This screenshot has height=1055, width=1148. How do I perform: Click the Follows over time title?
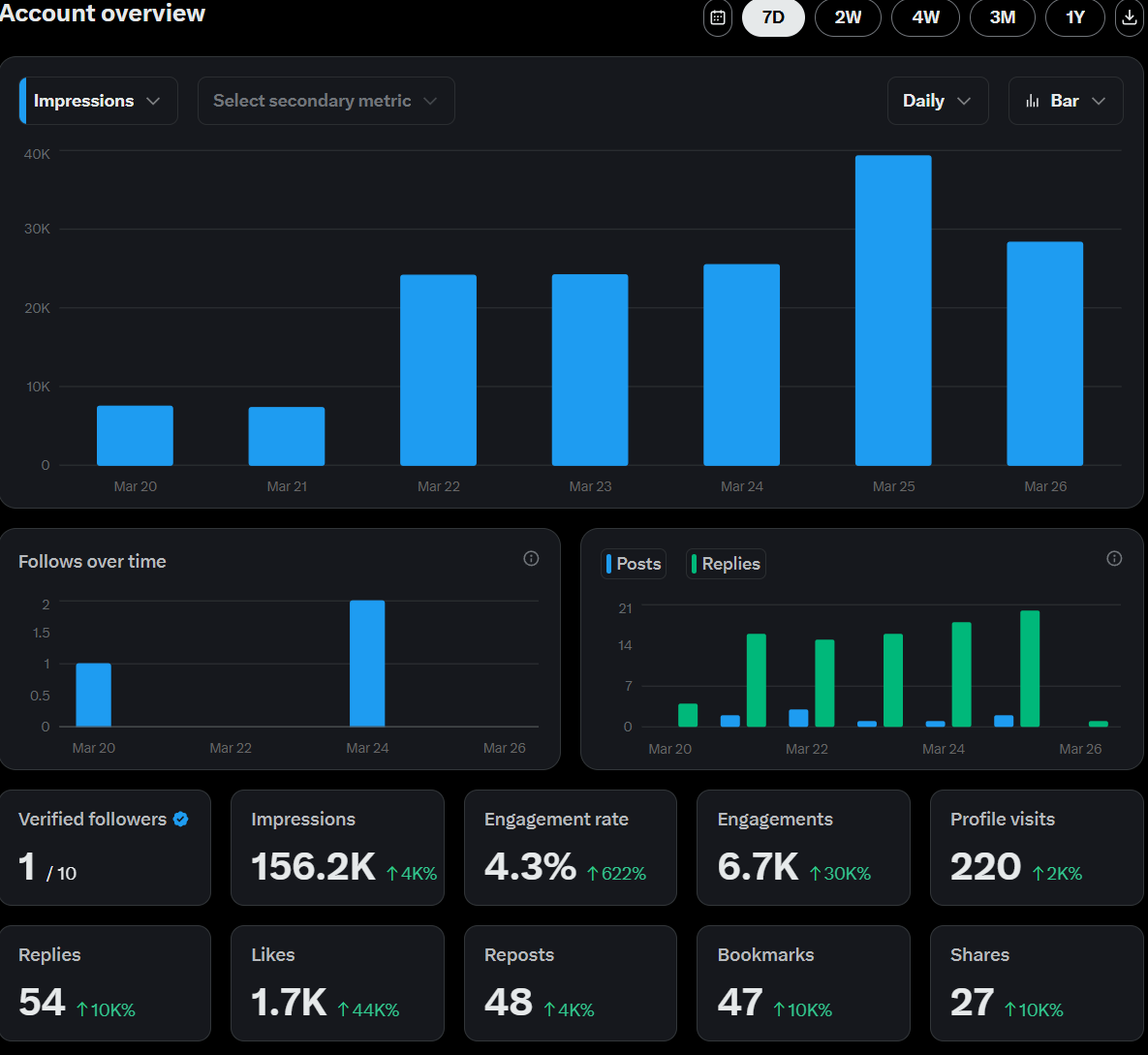92,562
